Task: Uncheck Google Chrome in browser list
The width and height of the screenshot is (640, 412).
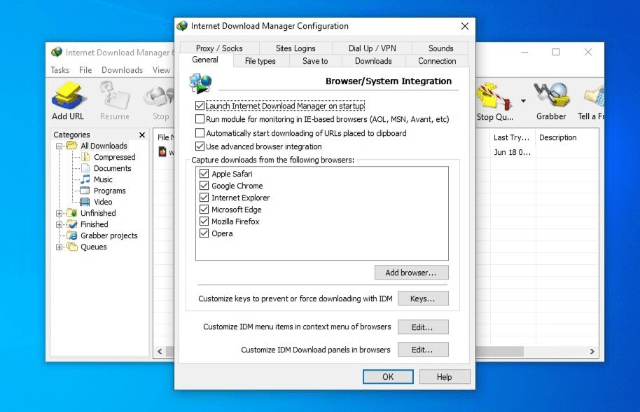Action: (205, 185)
